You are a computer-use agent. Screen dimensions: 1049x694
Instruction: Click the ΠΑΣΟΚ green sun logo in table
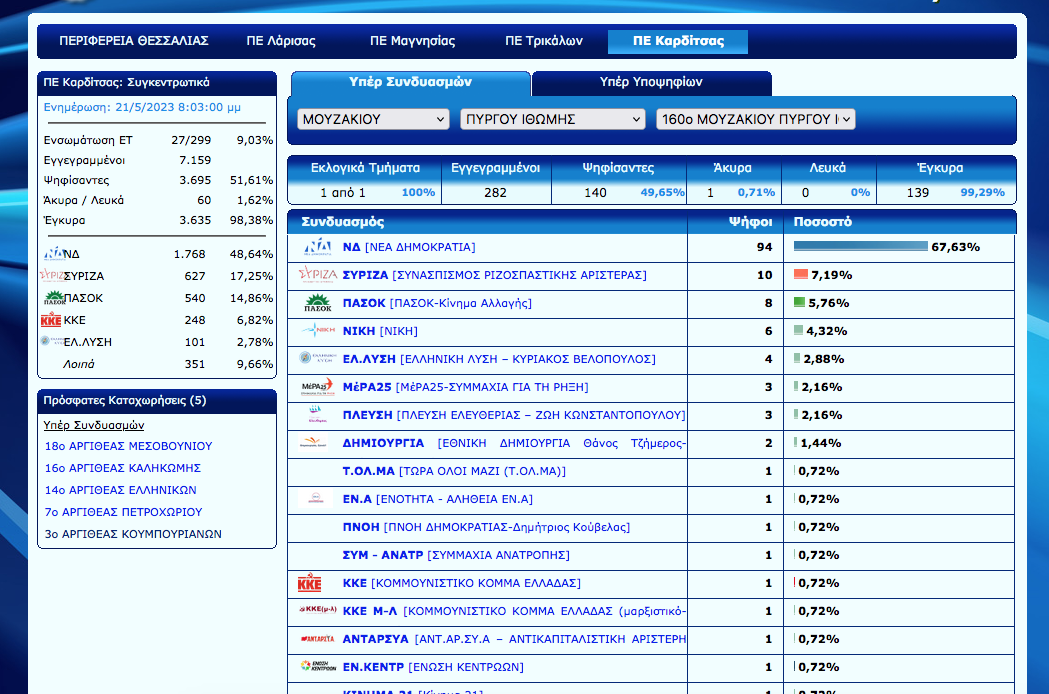[x=318, y=303]
